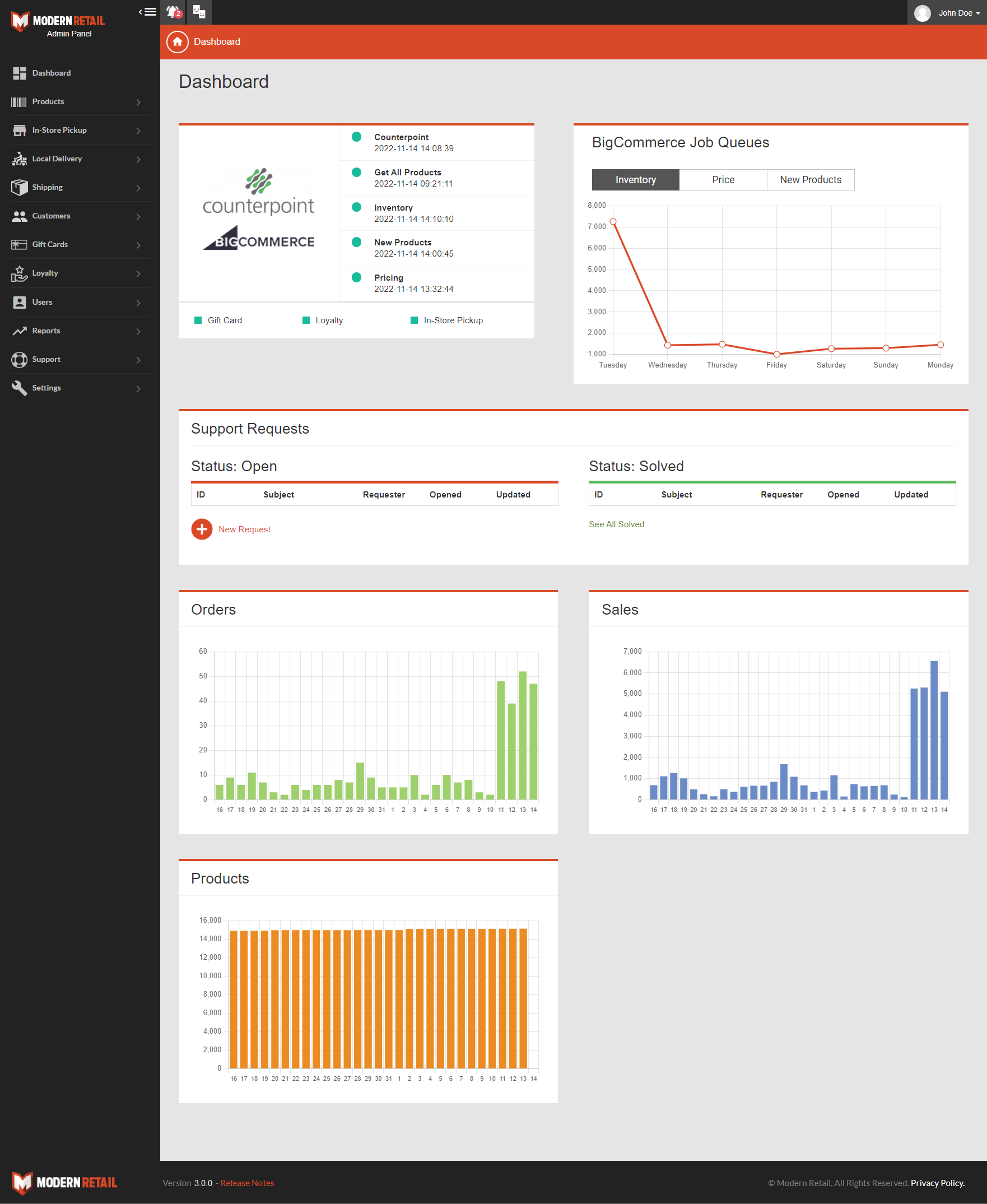Click the Reports trend-line icon
Viewport: 987px width, 1204px height.
pos(20,331)
